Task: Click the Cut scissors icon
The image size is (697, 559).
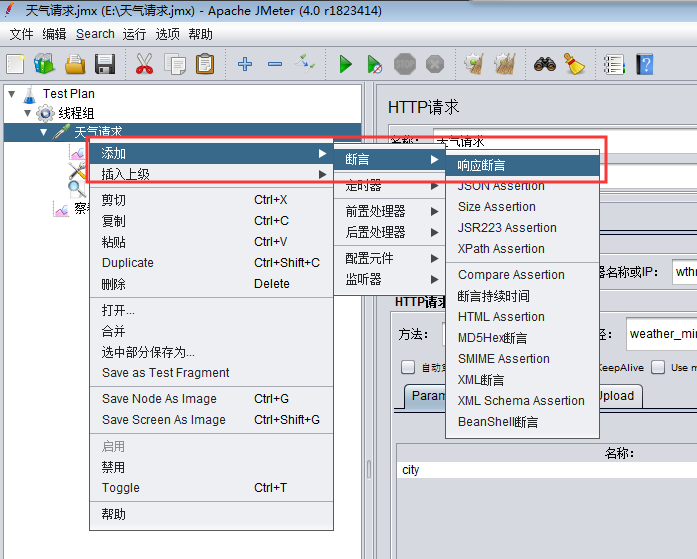Action: click(144, 64)
